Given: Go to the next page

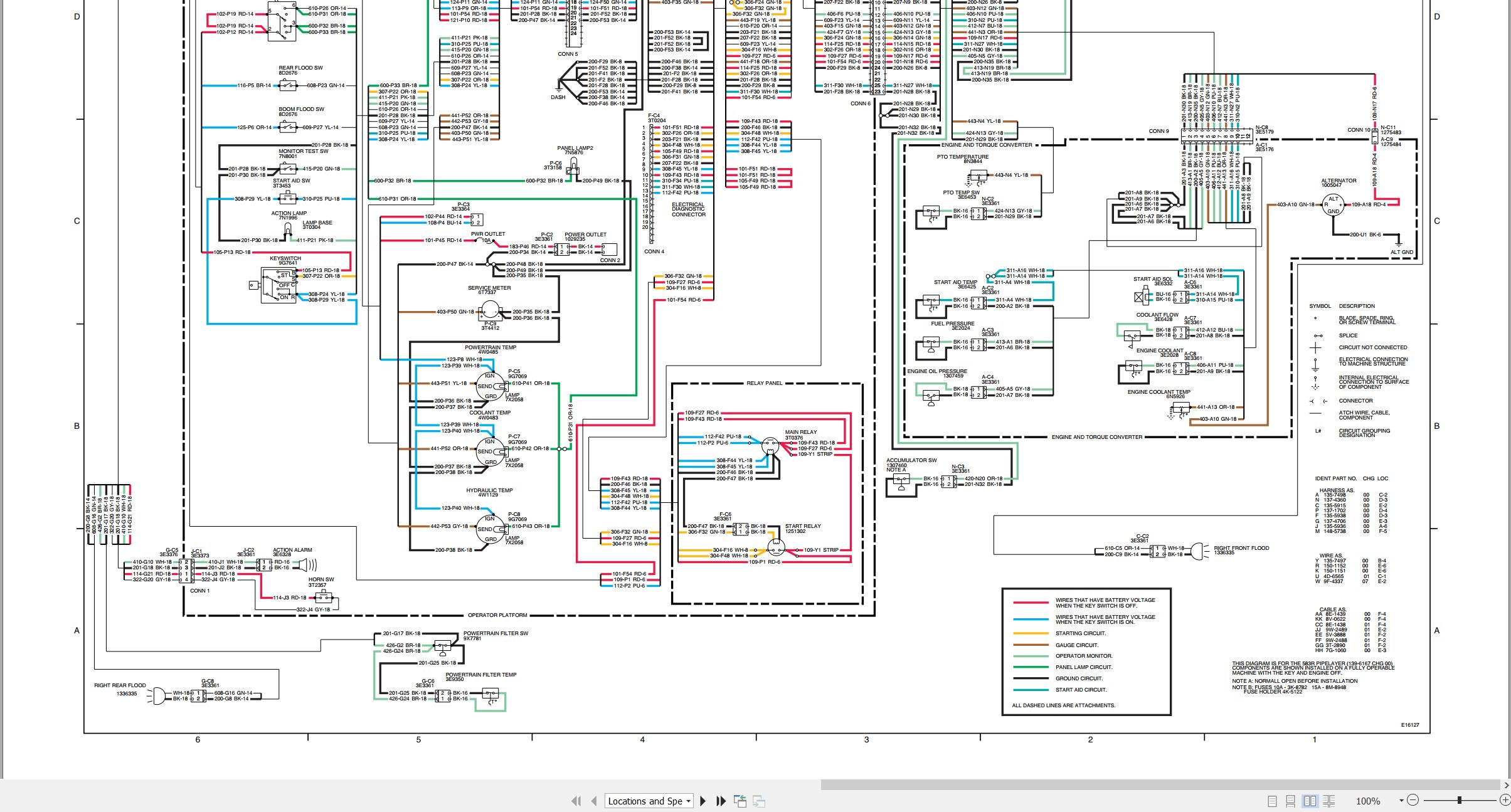Looking at the screenshot, I should pyautogui.click(x=703, y=801).
